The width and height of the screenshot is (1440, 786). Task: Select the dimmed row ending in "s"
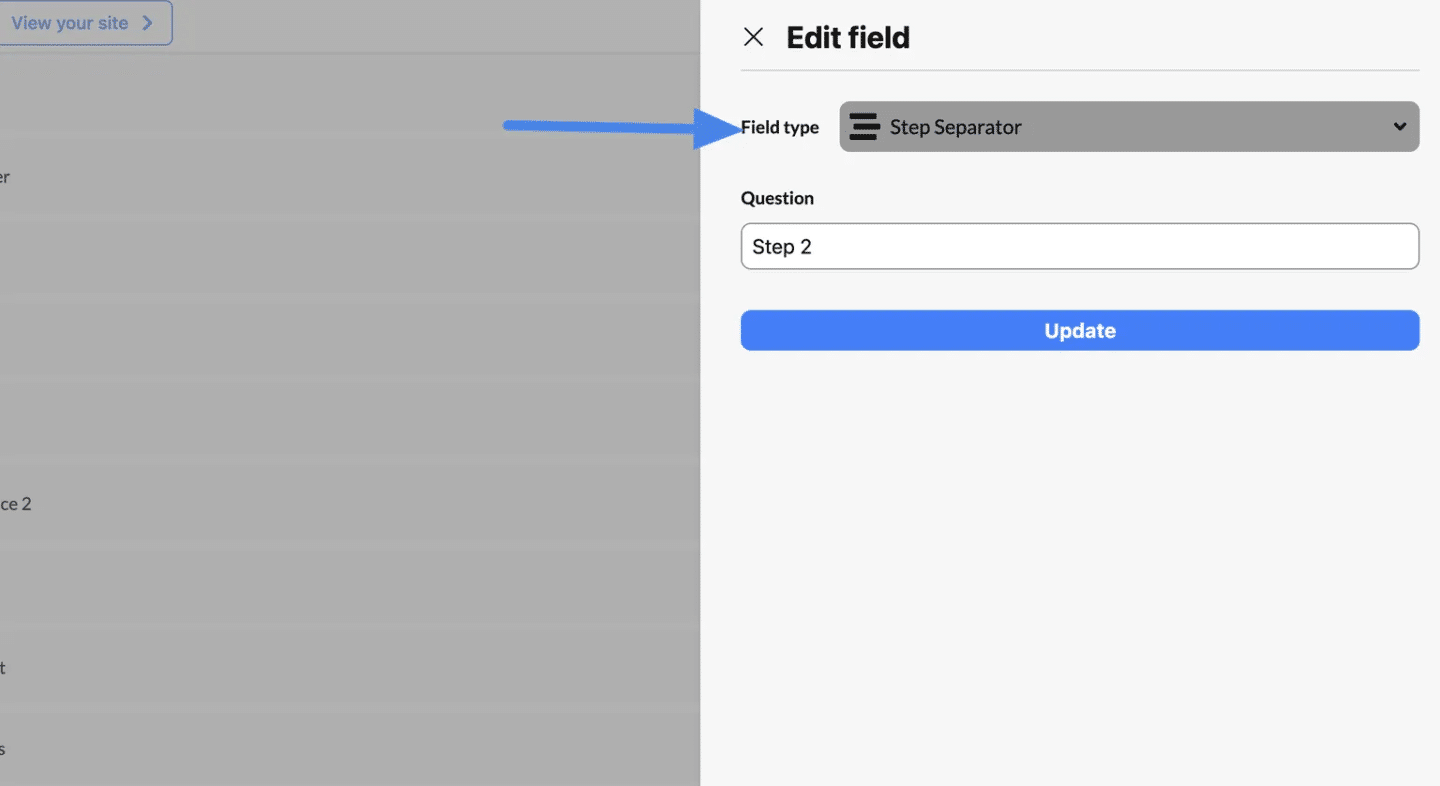[350, 749]
